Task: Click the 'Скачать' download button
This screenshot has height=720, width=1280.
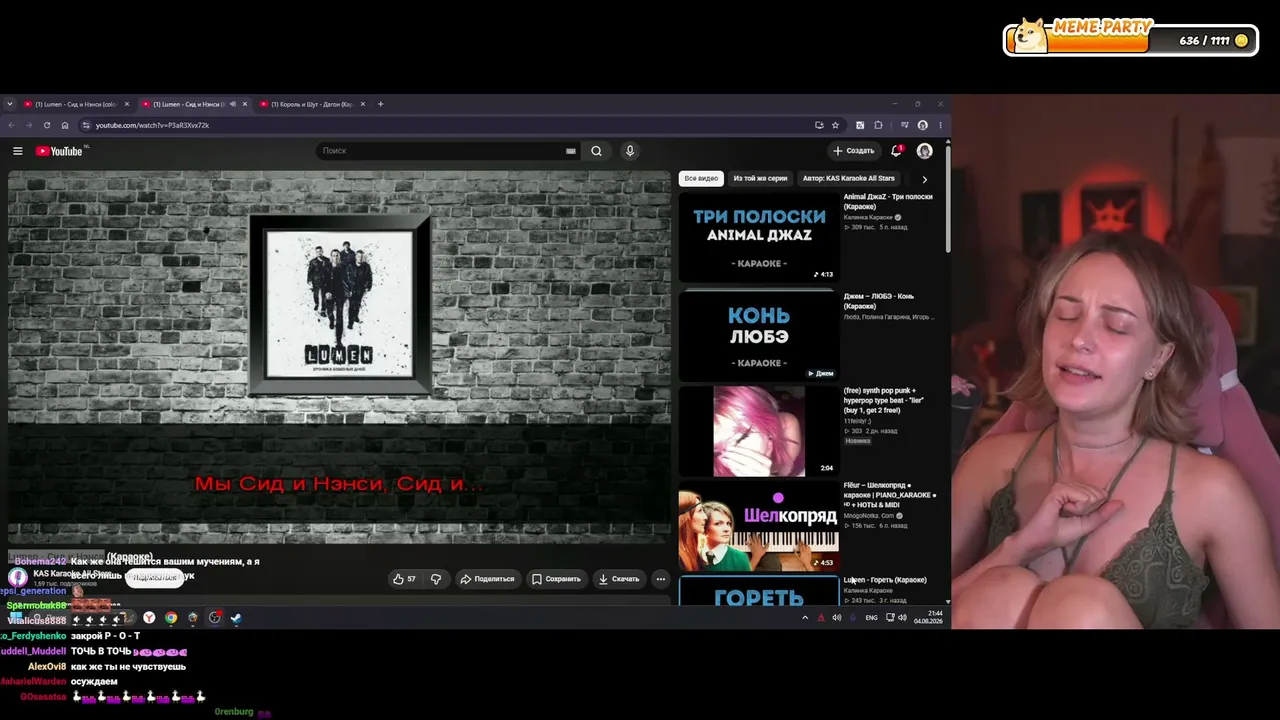Action: (x=619, y=579)
